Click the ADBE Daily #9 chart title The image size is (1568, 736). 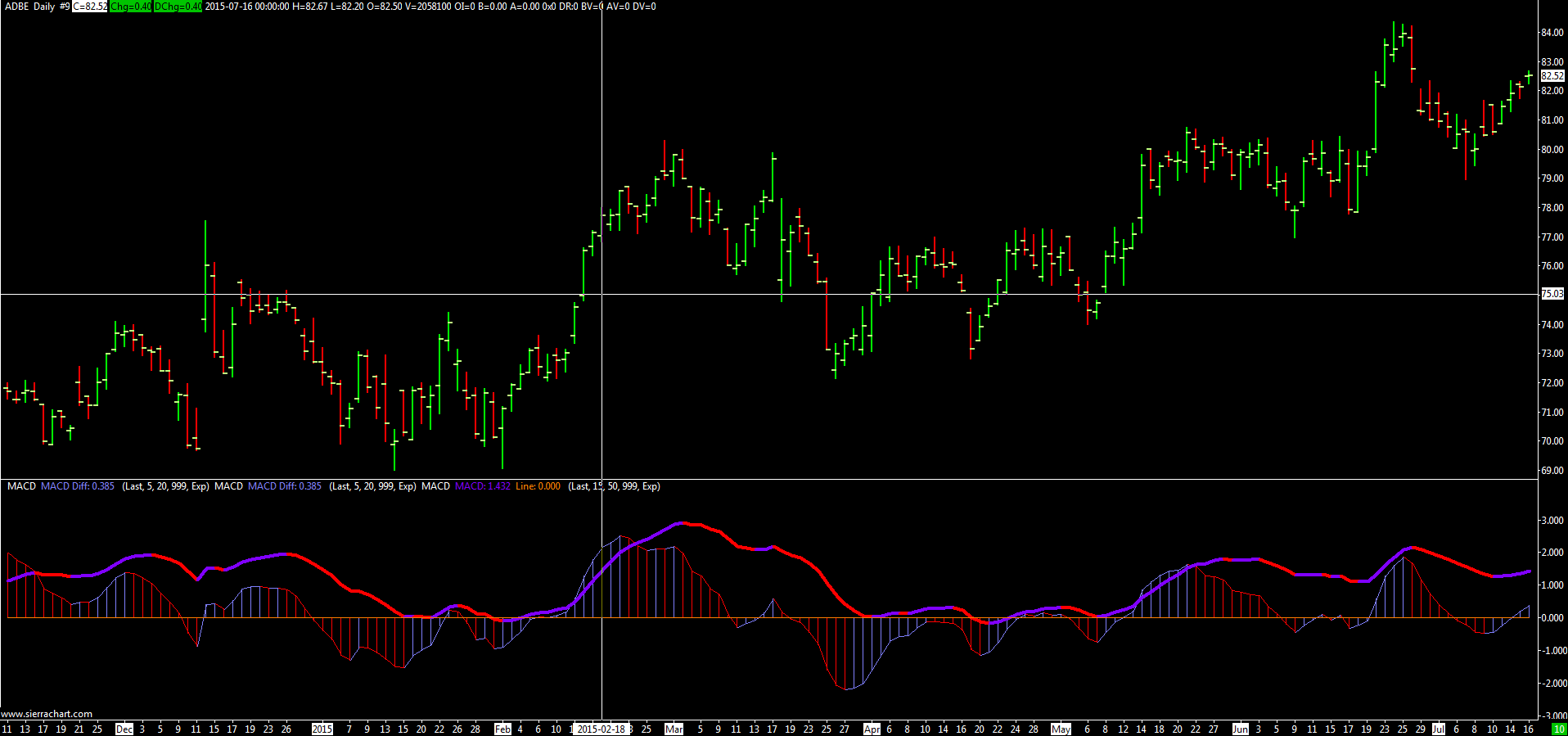click(x=37, y=7)
